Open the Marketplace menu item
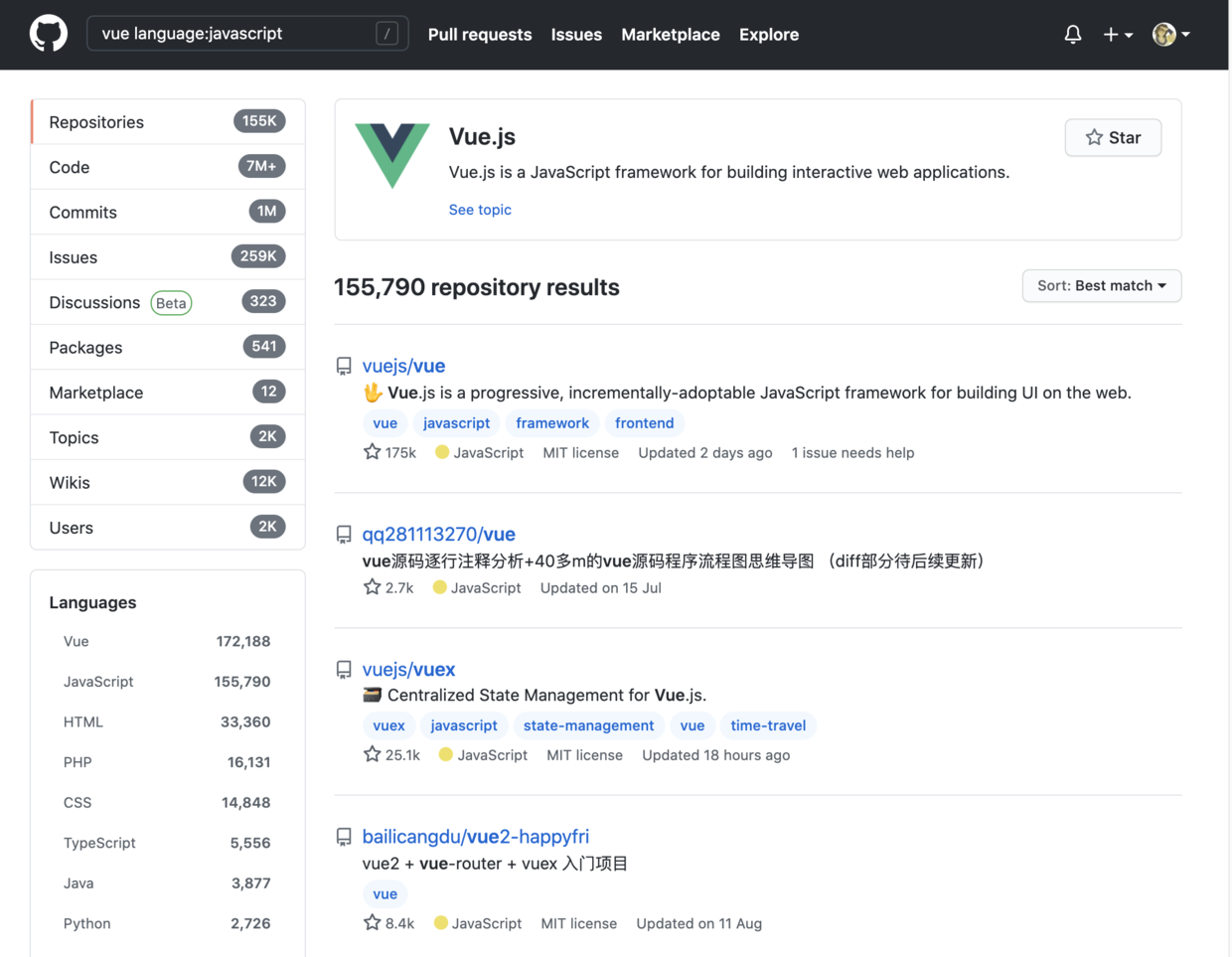The image size is (1232, 957). point(670,35)
